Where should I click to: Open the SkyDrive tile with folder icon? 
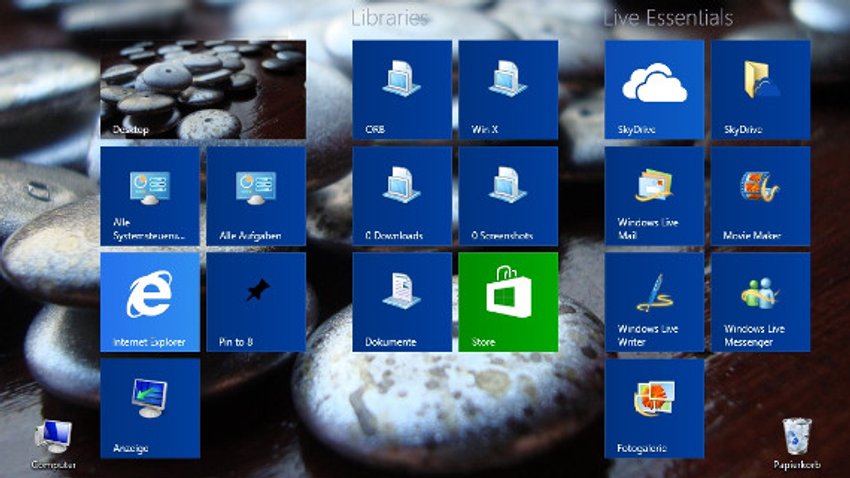761,89
